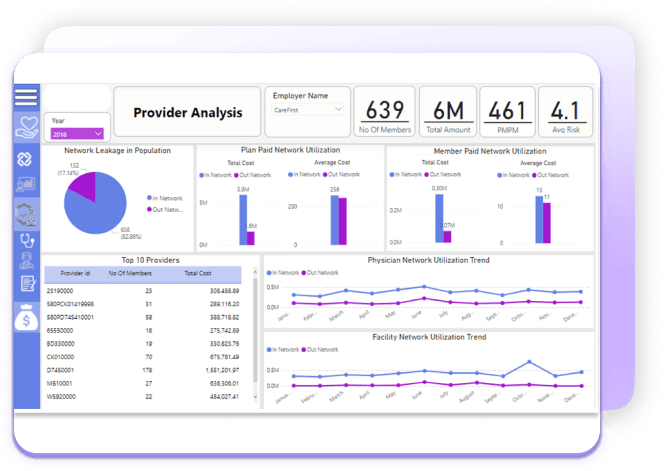Screen dimensions: 665x471
Task: Toggle Out Network legend for Plan Paid Total Cost
Action: [252, 175]
